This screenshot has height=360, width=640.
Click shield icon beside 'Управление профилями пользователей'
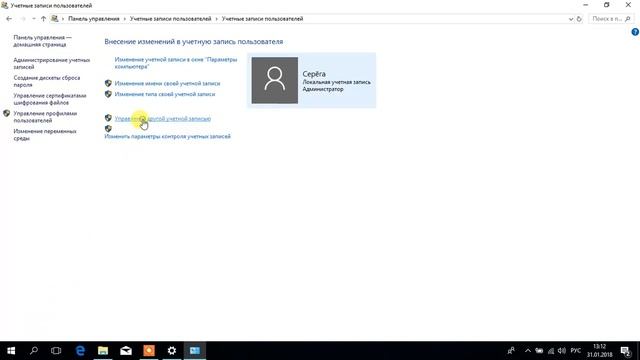7,113
